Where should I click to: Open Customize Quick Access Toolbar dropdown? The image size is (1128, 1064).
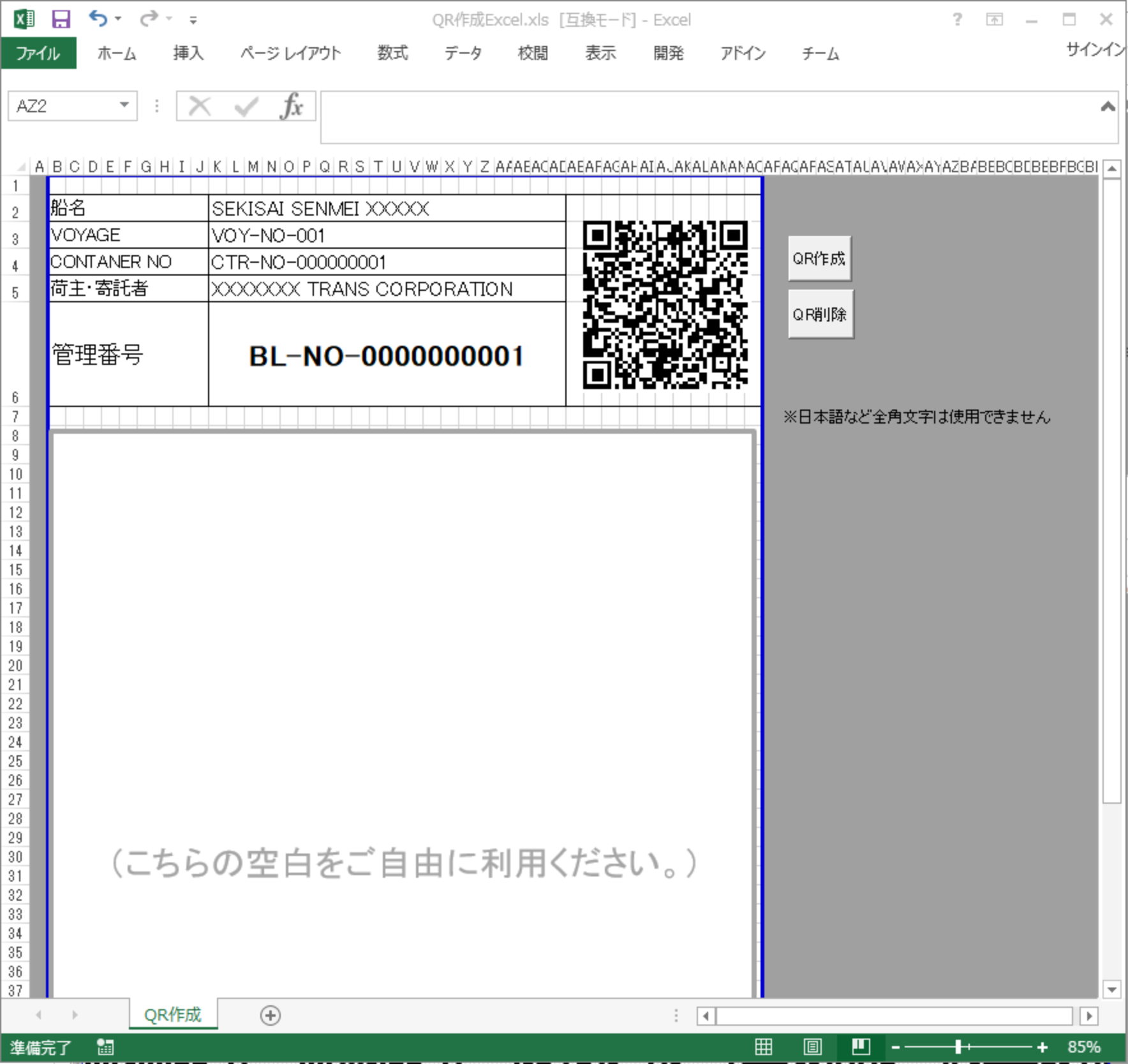[193, 20]
